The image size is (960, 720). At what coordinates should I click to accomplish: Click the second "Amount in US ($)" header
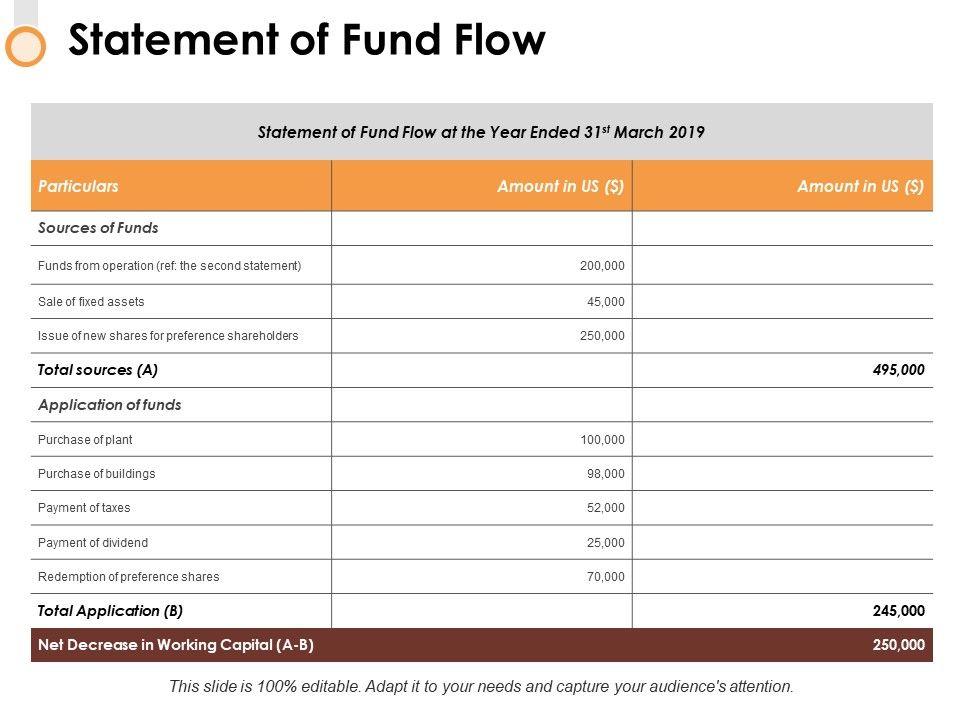click(x=860, y=186)
